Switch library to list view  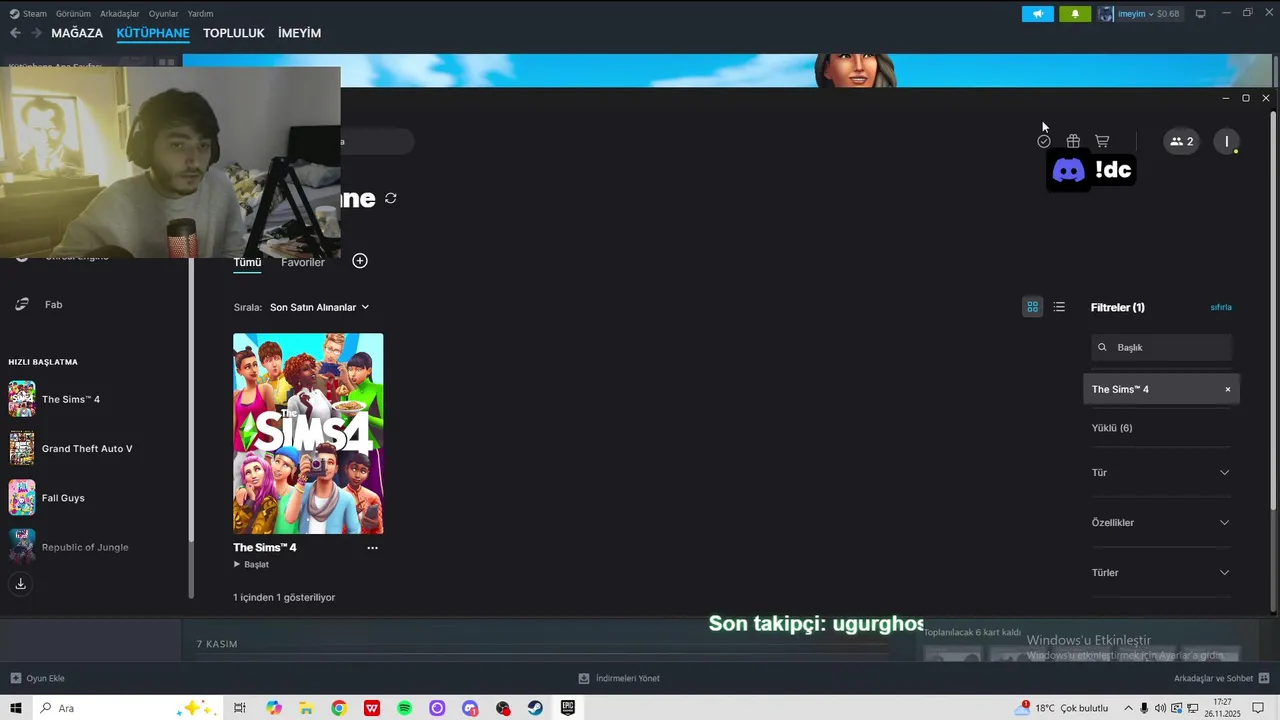(x=1059, y=307)
